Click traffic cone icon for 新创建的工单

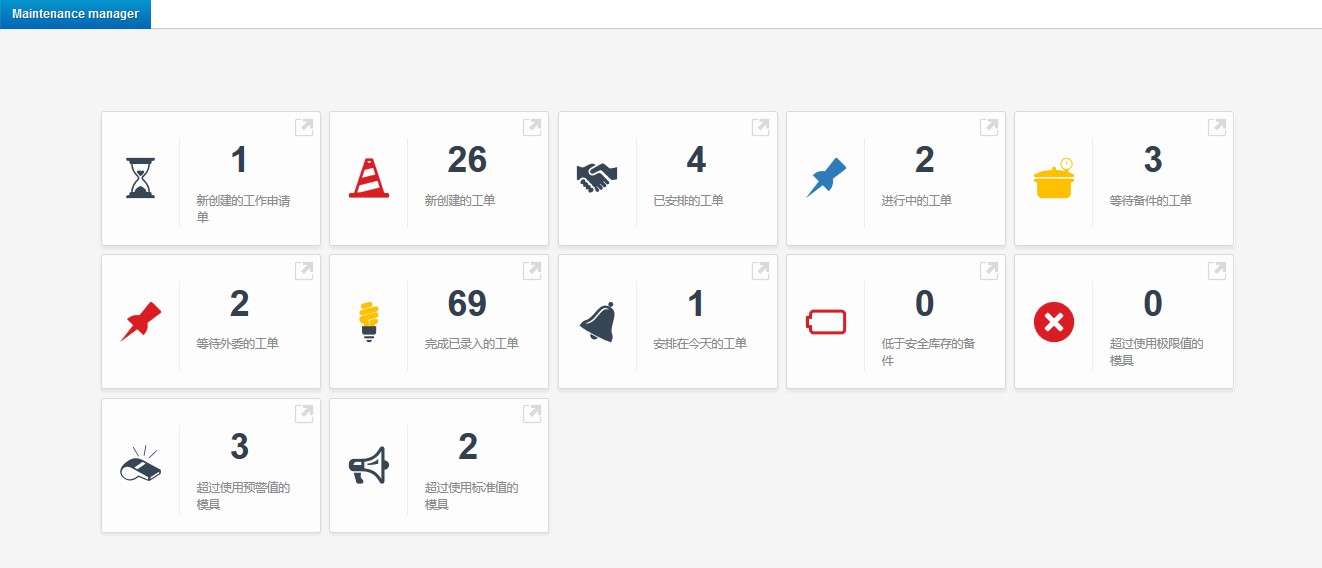pyautogui.click(x=369, y=178)
